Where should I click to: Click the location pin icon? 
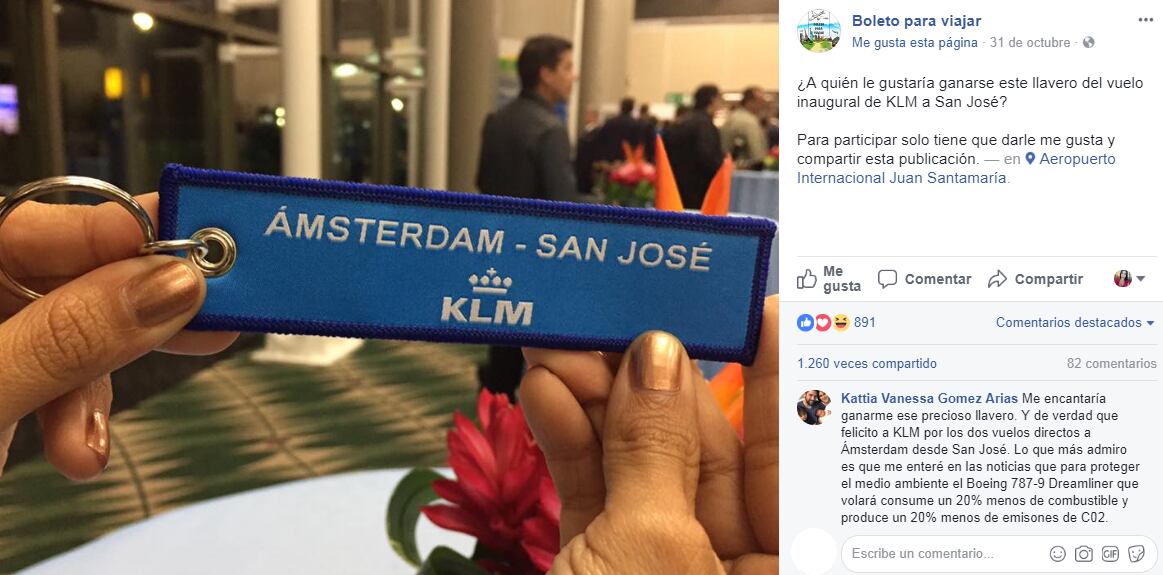[x=1030, y=159]
